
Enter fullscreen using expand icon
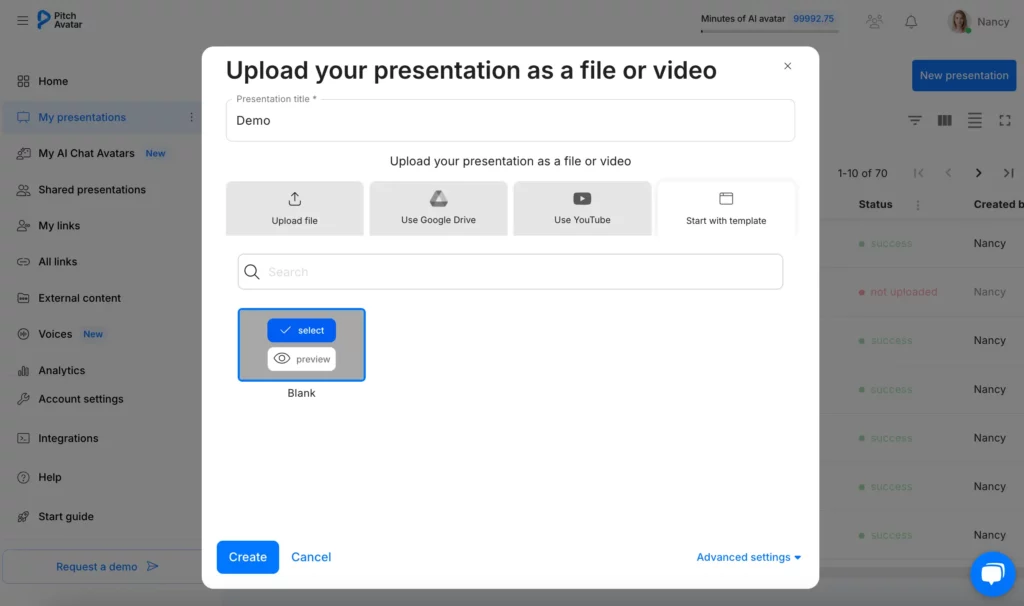tap(1005, 120)
